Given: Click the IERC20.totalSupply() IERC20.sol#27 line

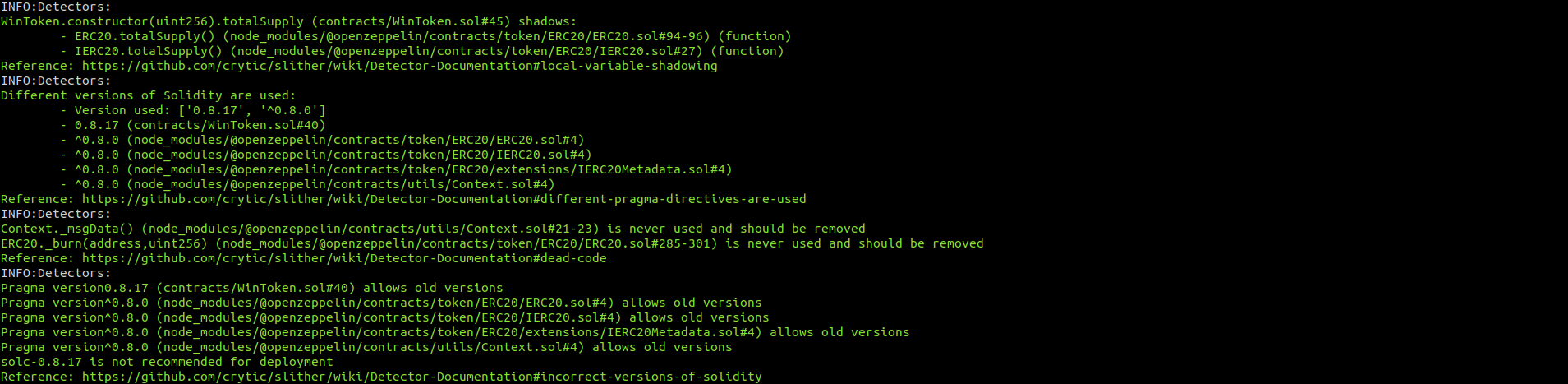Looking at the screenshot, I should click(421, 51).
